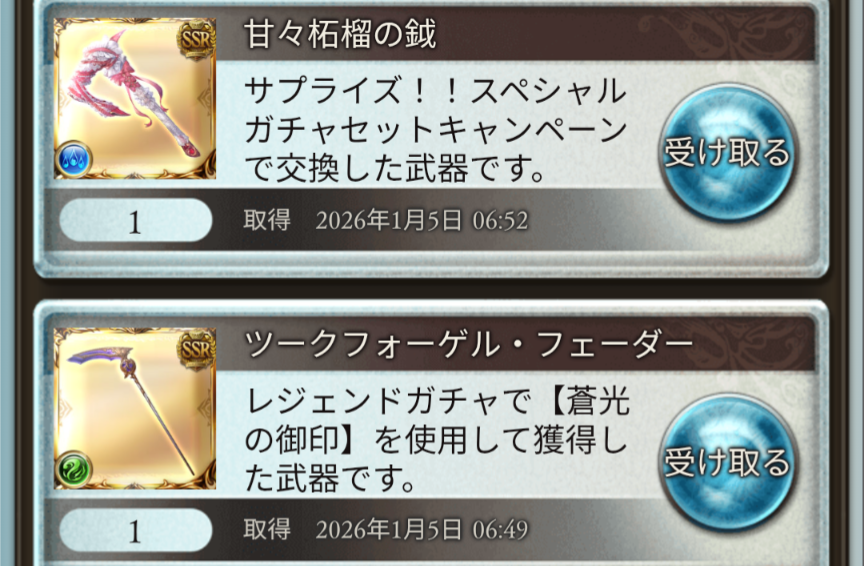The width and height of the screenshot is (864, 566).
Task: Tap the blue water element icon
Action: click(x=73, y=159)
